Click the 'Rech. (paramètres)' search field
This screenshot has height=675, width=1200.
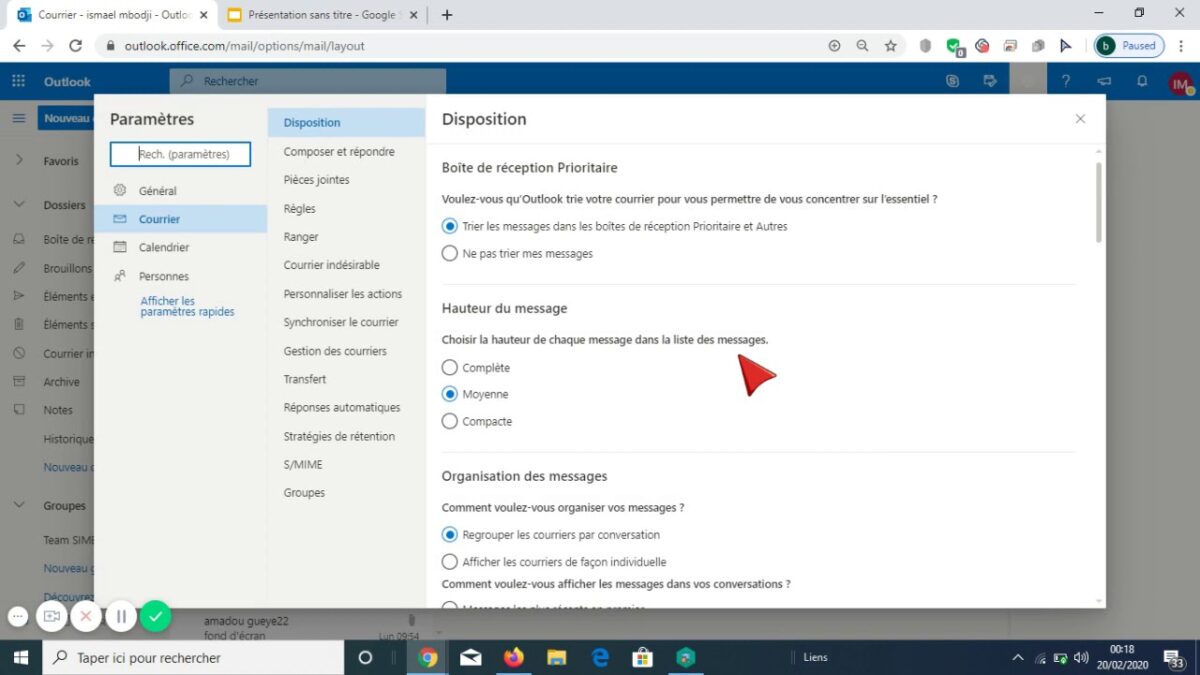coord(180,154)
